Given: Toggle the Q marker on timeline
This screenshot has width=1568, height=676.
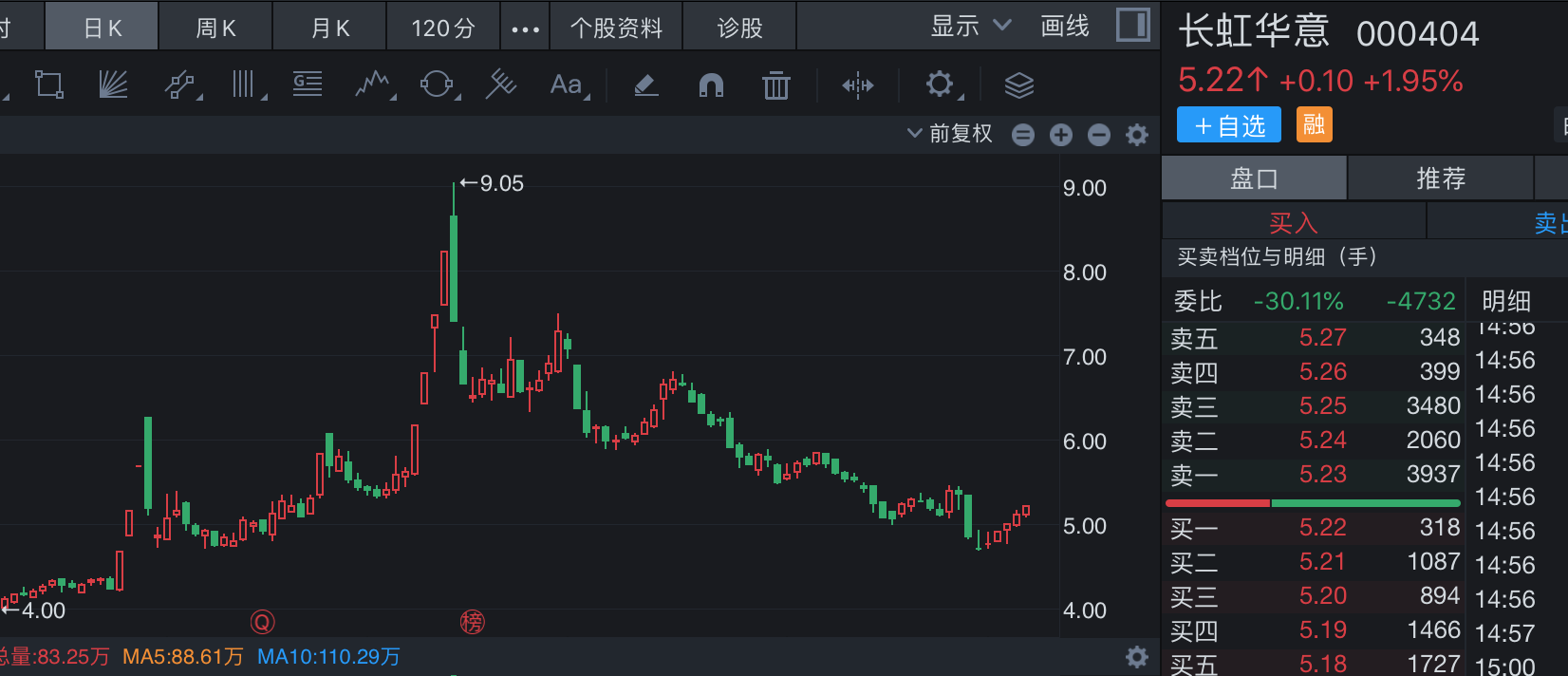Looking at the screenshot, I should tap(262, 622).
